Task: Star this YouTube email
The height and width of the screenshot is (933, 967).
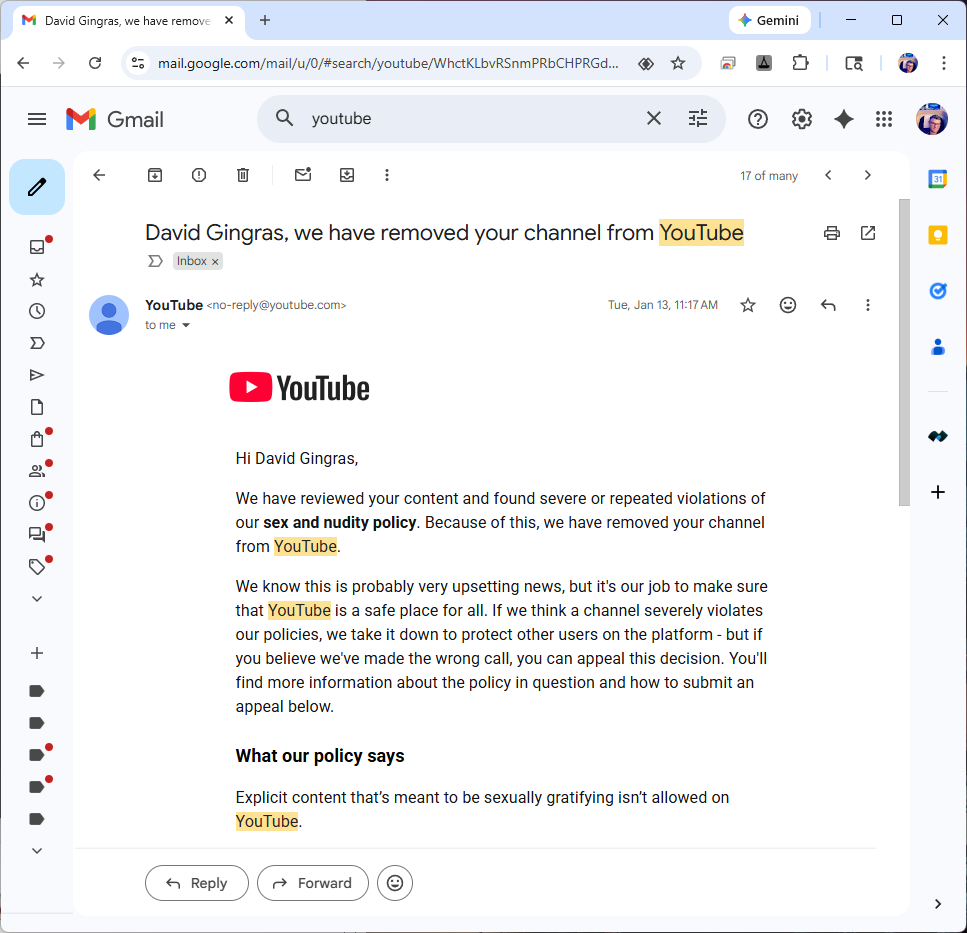Action: pyautogui.click(x=748, y=305)
